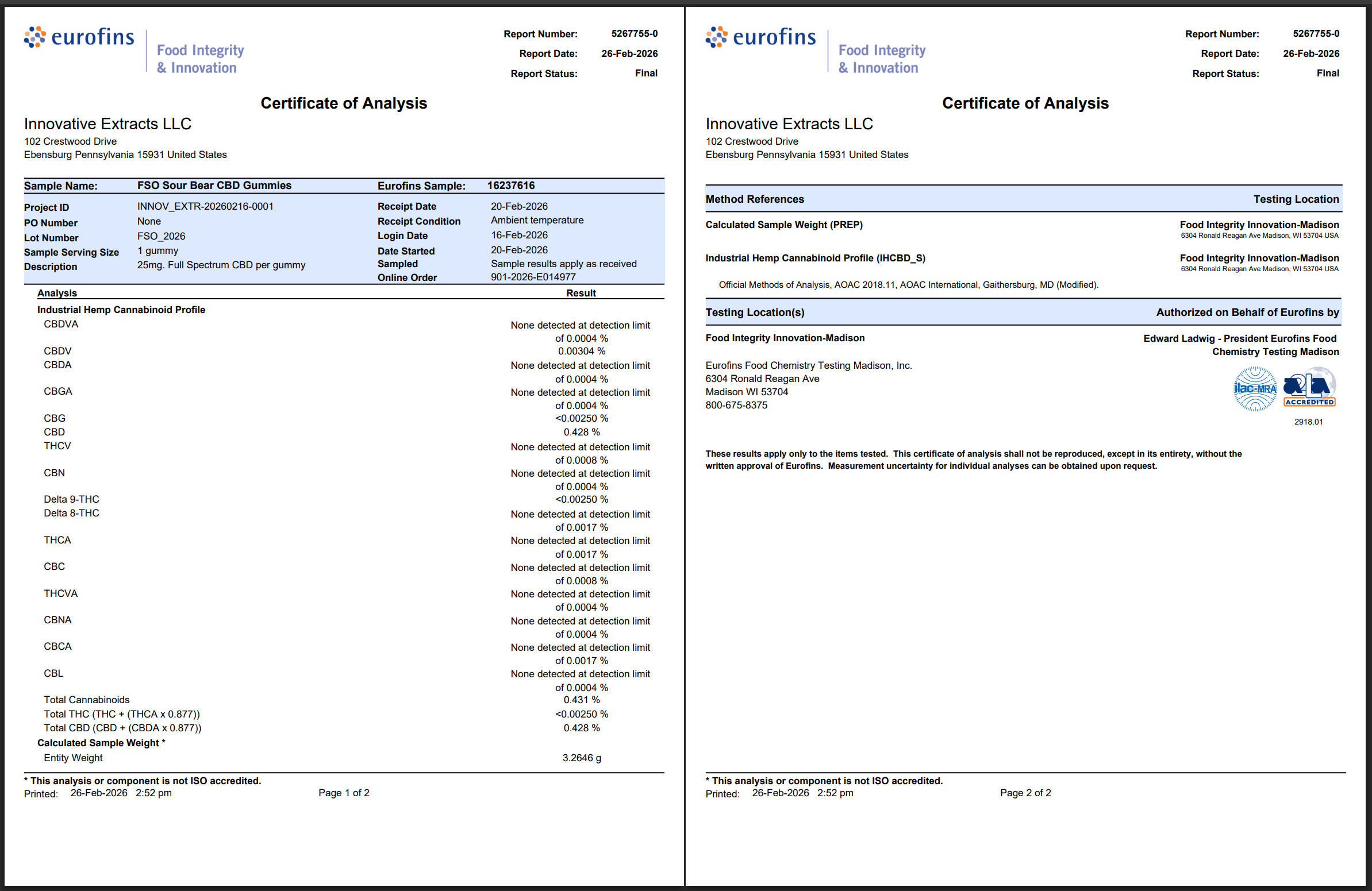Click the Entity Weight value 3.2646 g
1372x891 pixels.
(581, 758)
